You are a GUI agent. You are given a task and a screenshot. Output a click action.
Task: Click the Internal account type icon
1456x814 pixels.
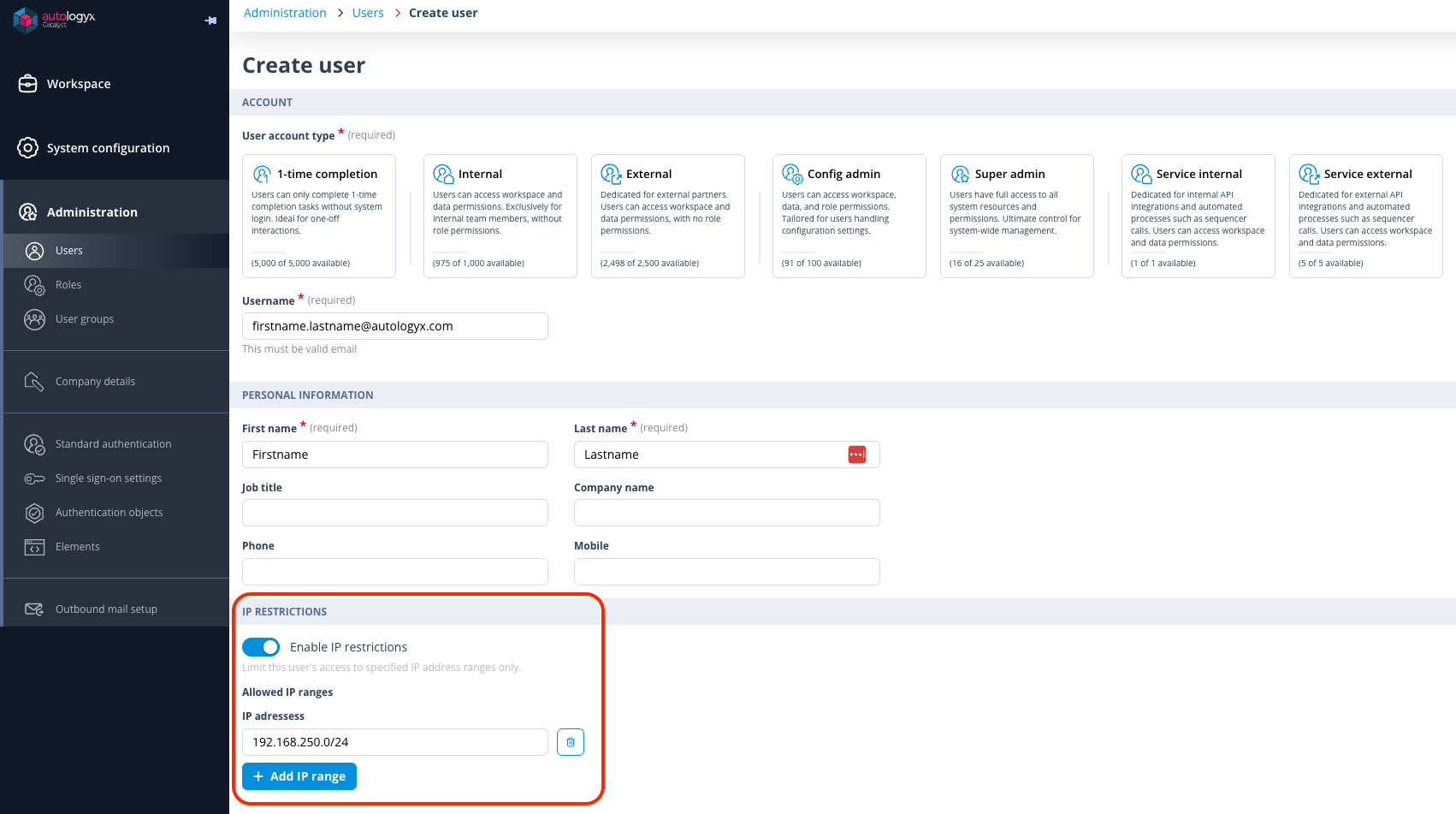pos(443,174)
